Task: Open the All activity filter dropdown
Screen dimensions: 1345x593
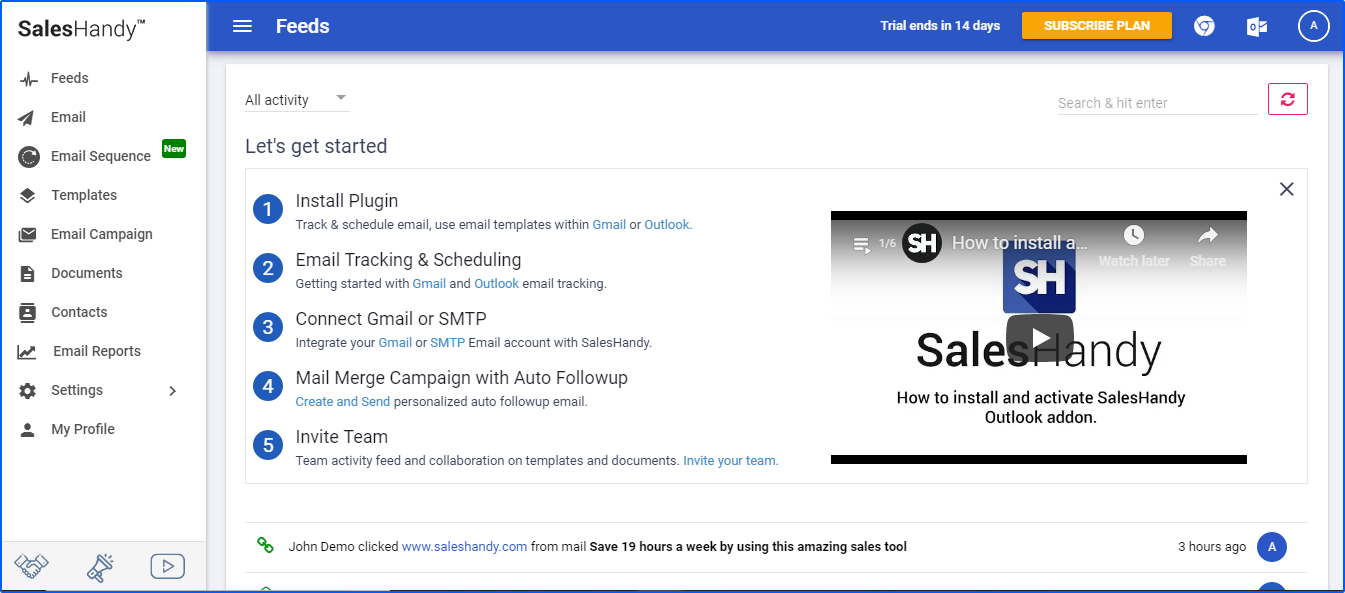Action: click(x=296, y=99)
